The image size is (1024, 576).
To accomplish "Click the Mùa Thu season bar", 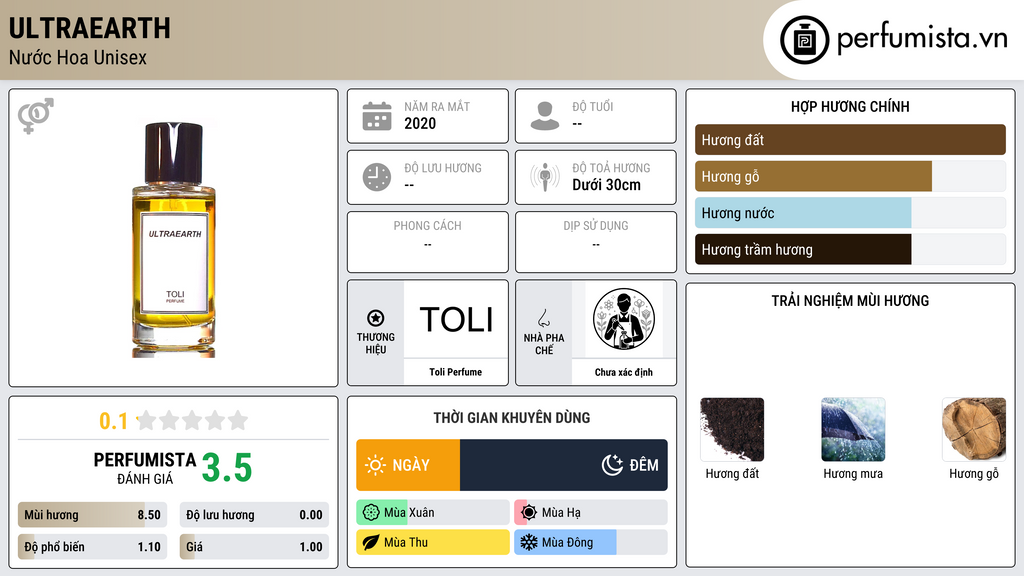I will (x=433, y=542).
